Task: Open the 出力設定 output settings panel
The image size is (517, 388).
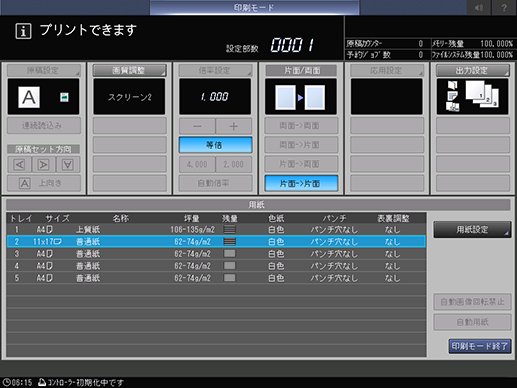Action: click(473, 70)
